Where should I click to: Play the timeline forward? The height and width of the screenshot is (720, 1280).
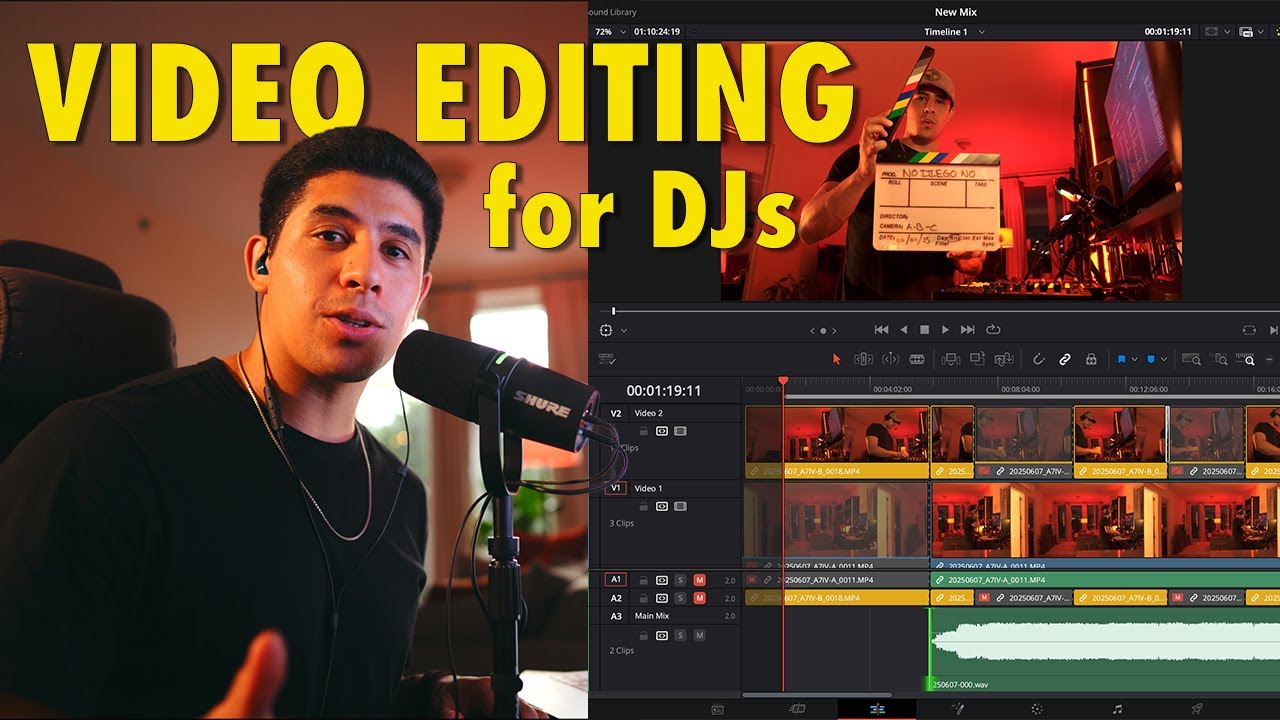(946, 330)
